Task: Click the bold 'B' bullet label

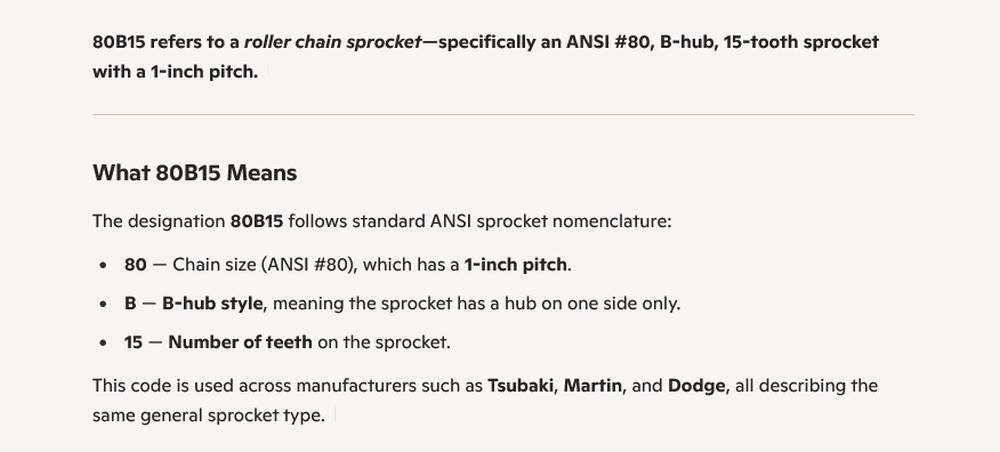Action: point(130,303)
